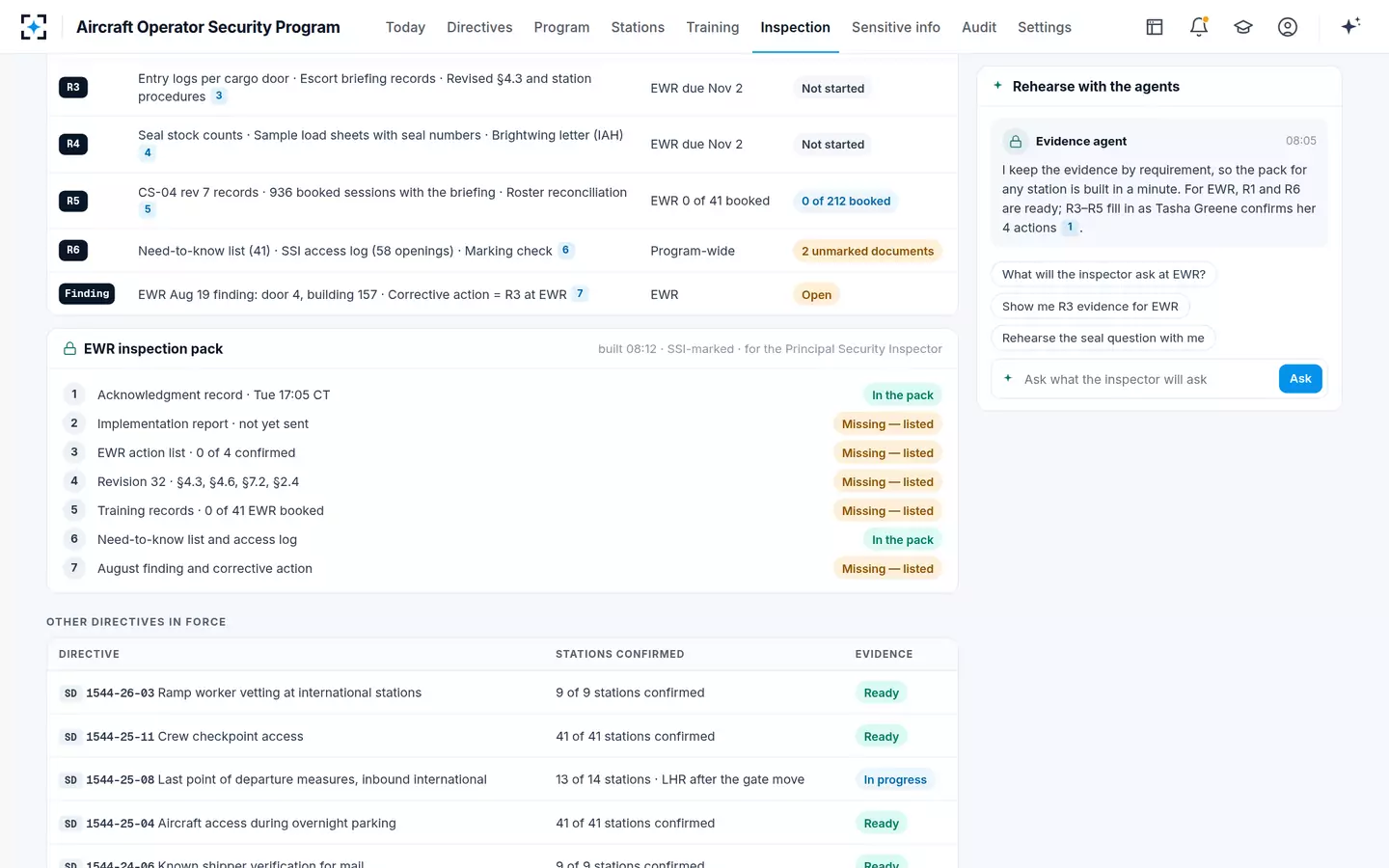Image resolution: width=1389 pixels, height=868 pixels.
Task: Click the Ask button
Action: tap(1300, 379)
